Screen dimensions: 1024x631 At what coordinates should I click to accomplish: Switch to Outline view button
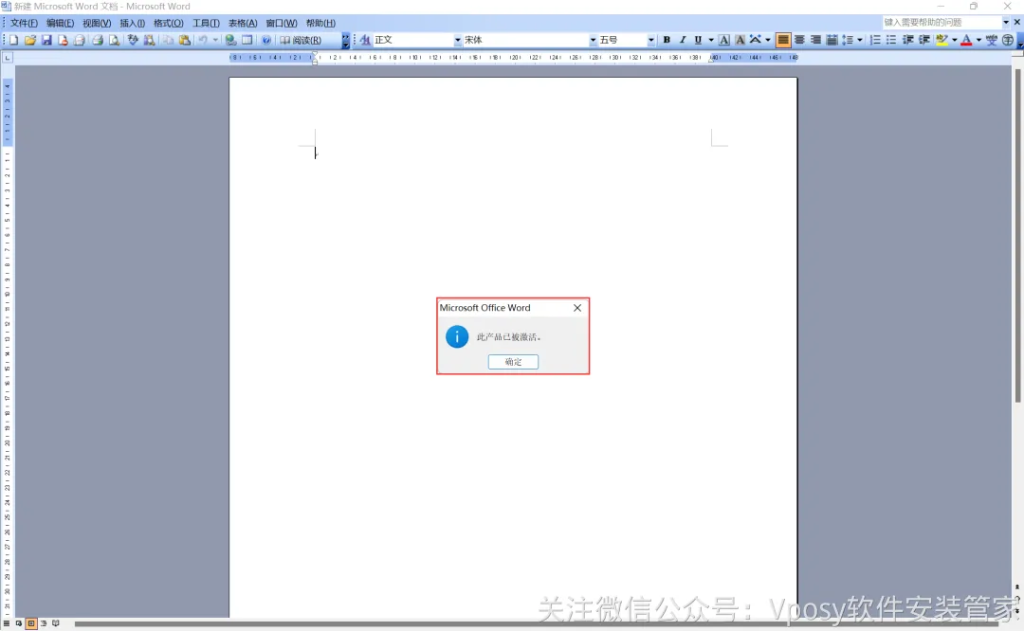tap(44, 624)
